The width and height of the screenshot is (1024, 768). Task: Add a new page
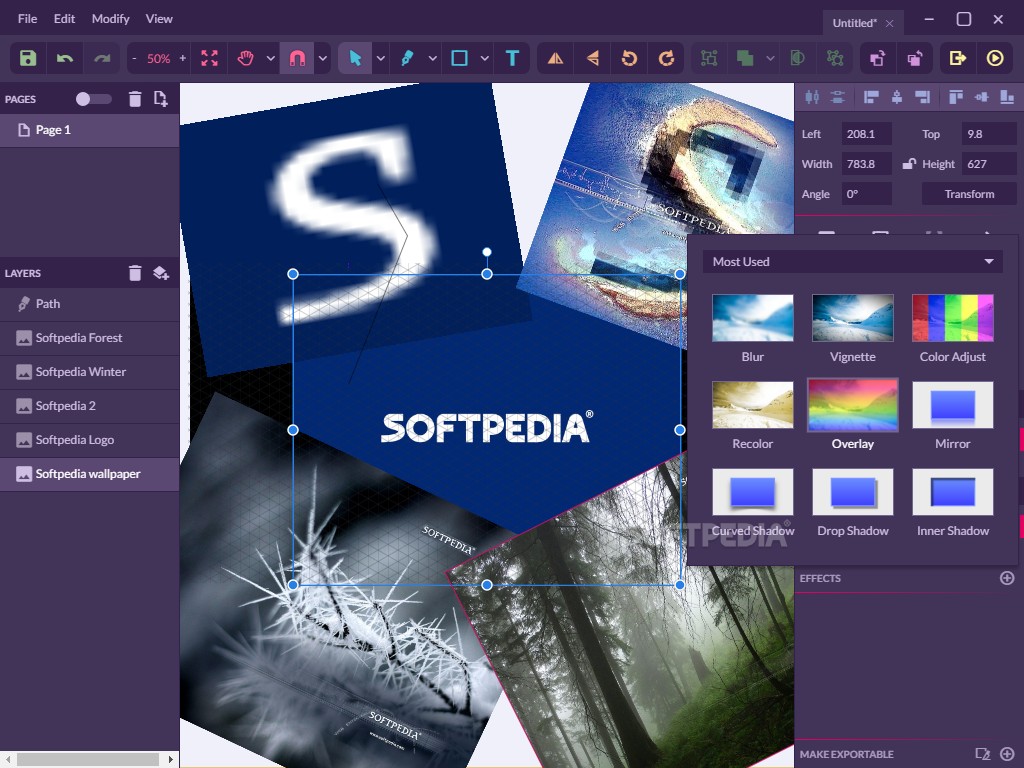point(160,99)
